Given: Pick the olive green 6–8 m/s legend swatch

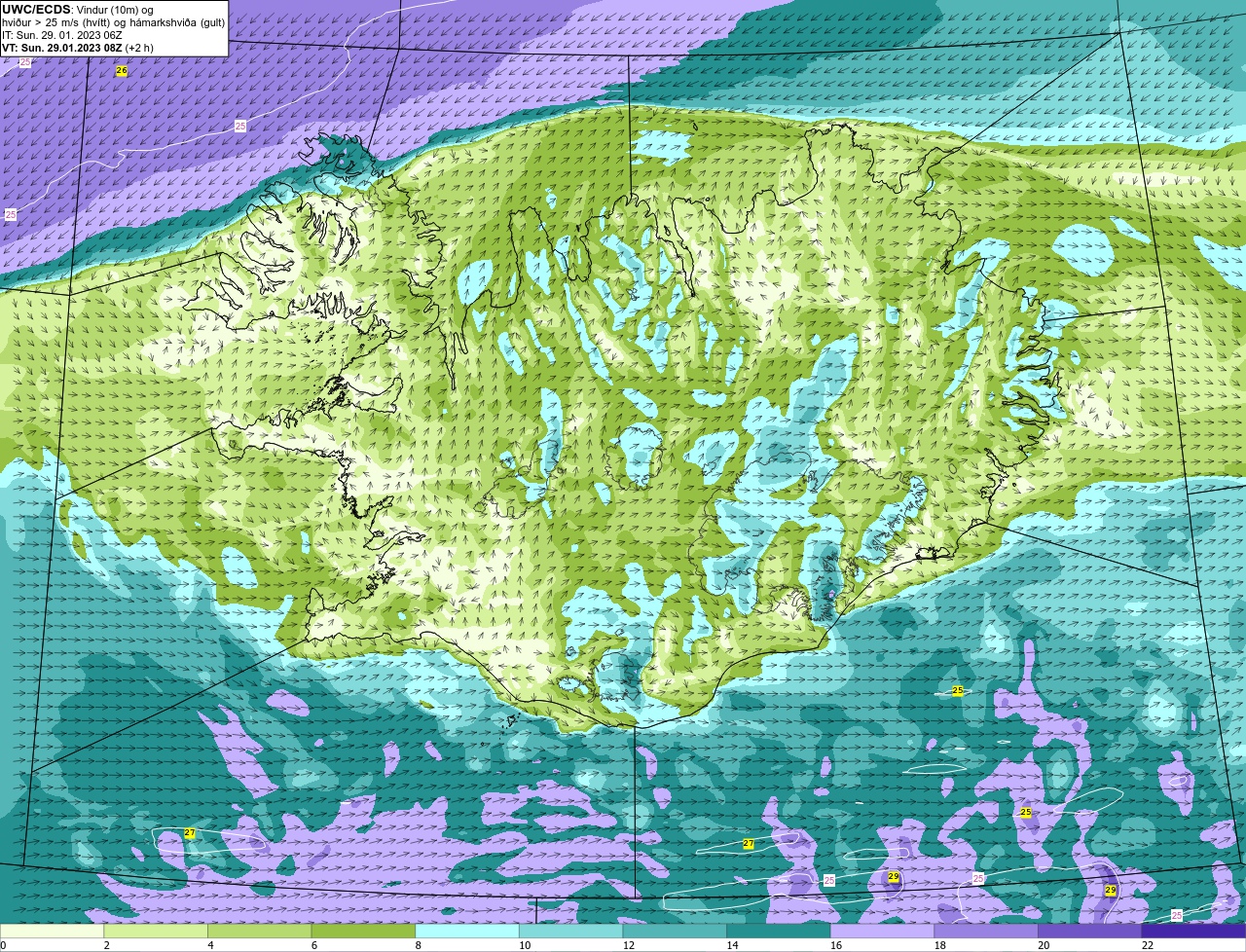Looking at the screenshot, I should click(363, 931).
